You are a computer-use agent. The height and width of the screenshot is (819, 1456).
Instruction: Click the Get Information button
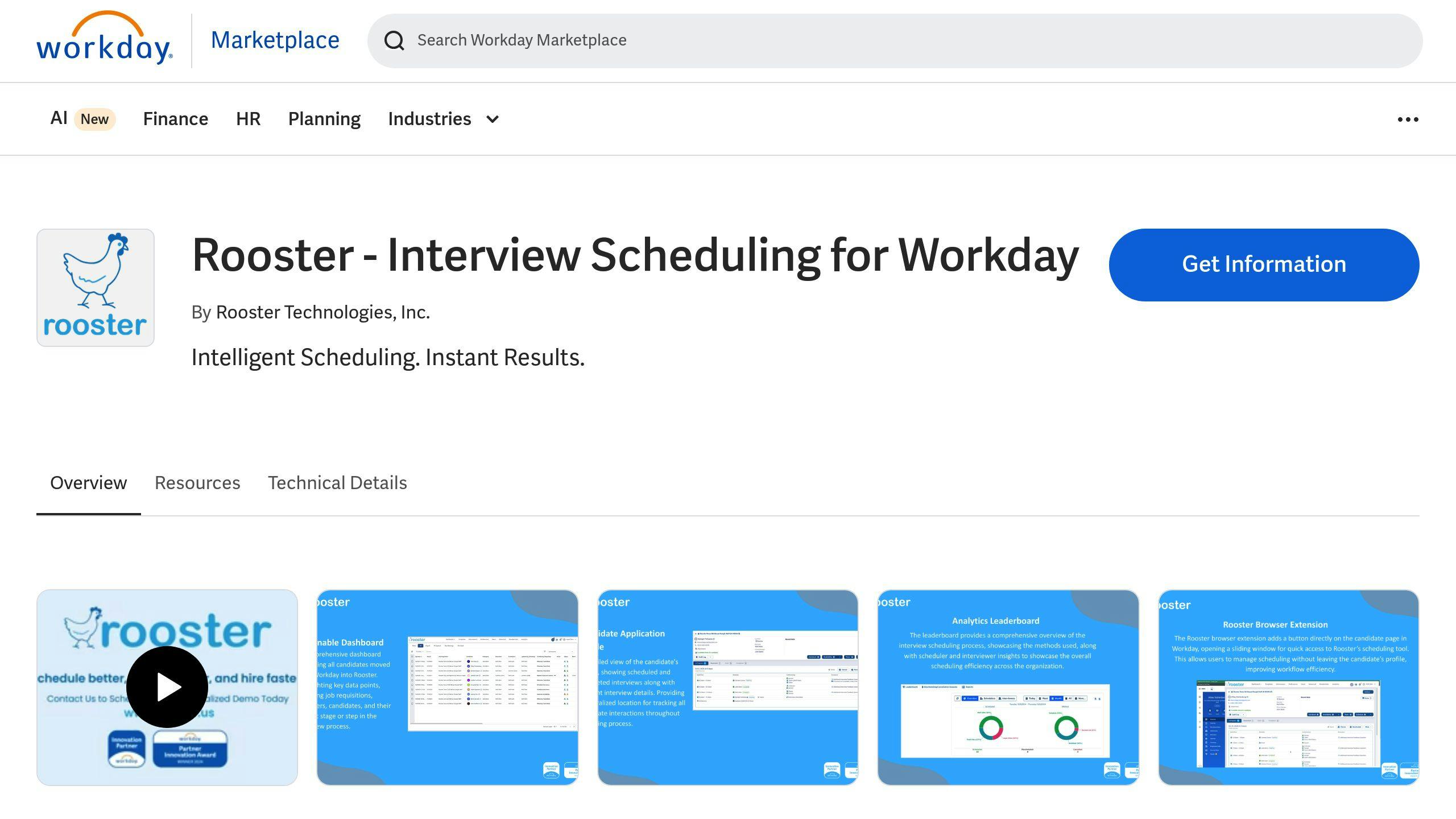(1264, 264)
